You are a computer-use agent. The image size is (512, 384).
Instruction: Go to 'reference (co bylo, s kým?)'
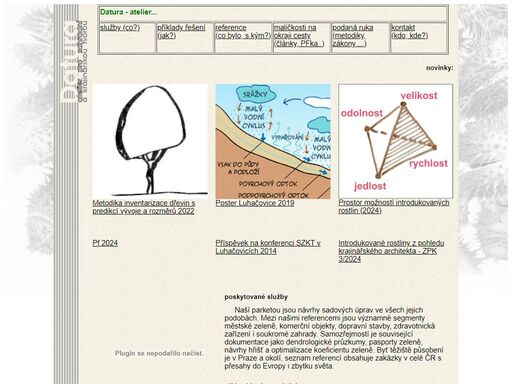point(243,32)
